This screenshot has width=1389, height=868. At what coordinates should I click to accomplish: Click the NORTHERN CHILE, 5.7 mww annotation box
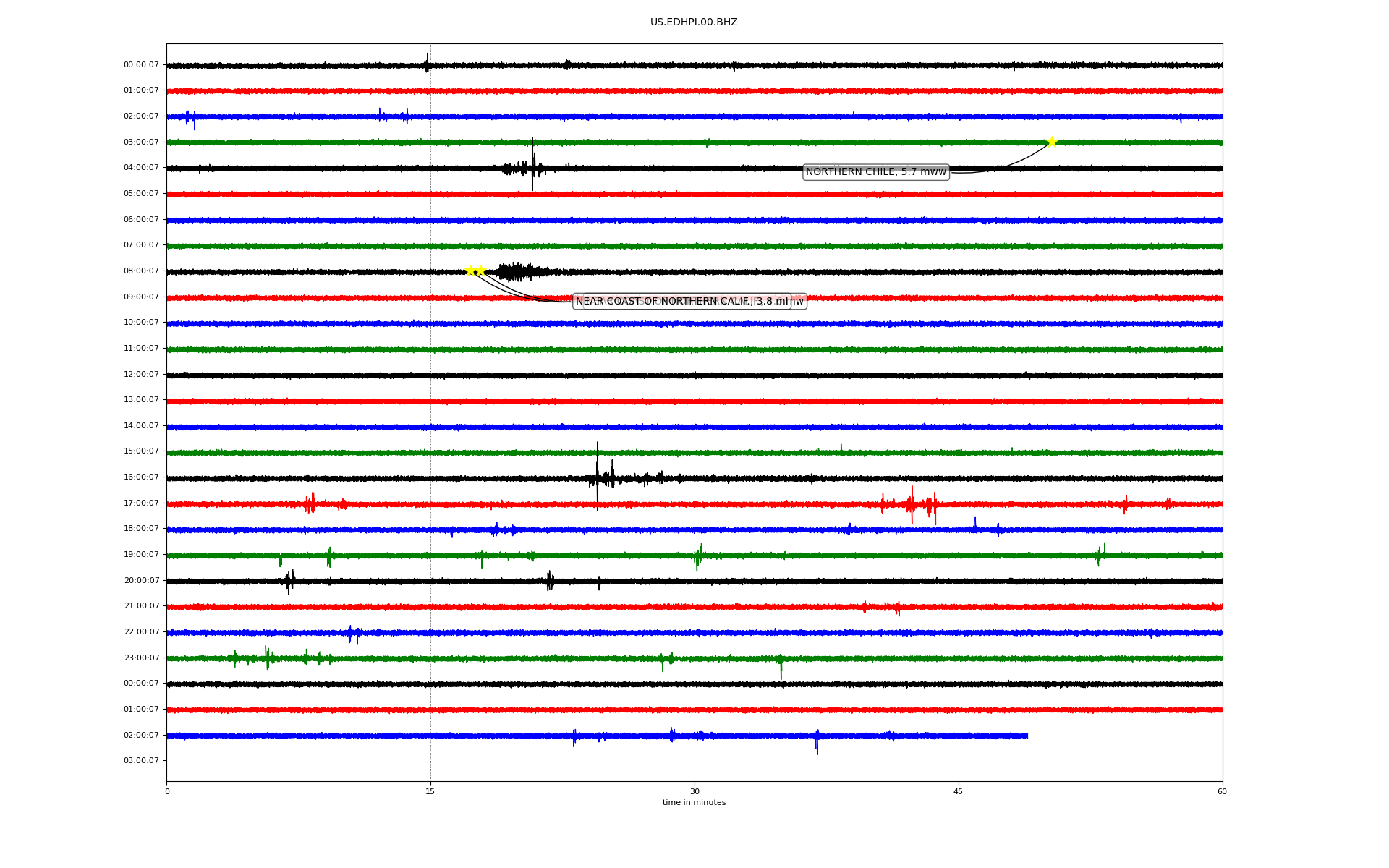pyautogui.click(x=876, y=172)
